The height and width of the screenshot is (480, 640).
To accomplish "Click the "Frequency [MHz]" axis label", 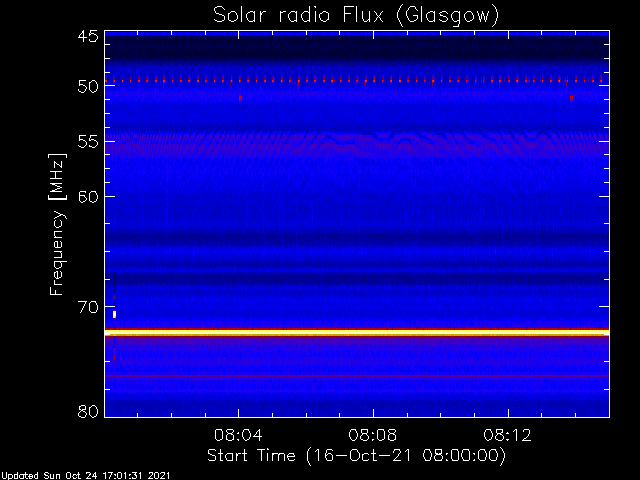I will click(58, 224).
